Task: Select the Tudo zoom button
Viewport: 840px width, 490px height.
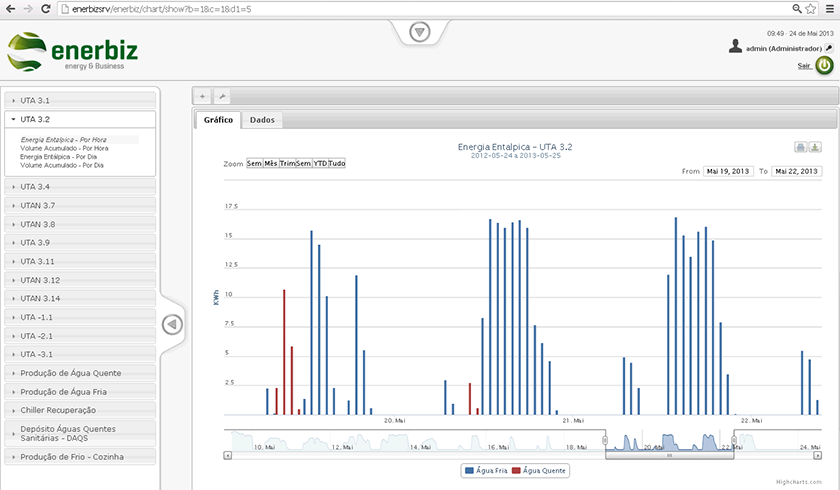Action: point(337,163)
